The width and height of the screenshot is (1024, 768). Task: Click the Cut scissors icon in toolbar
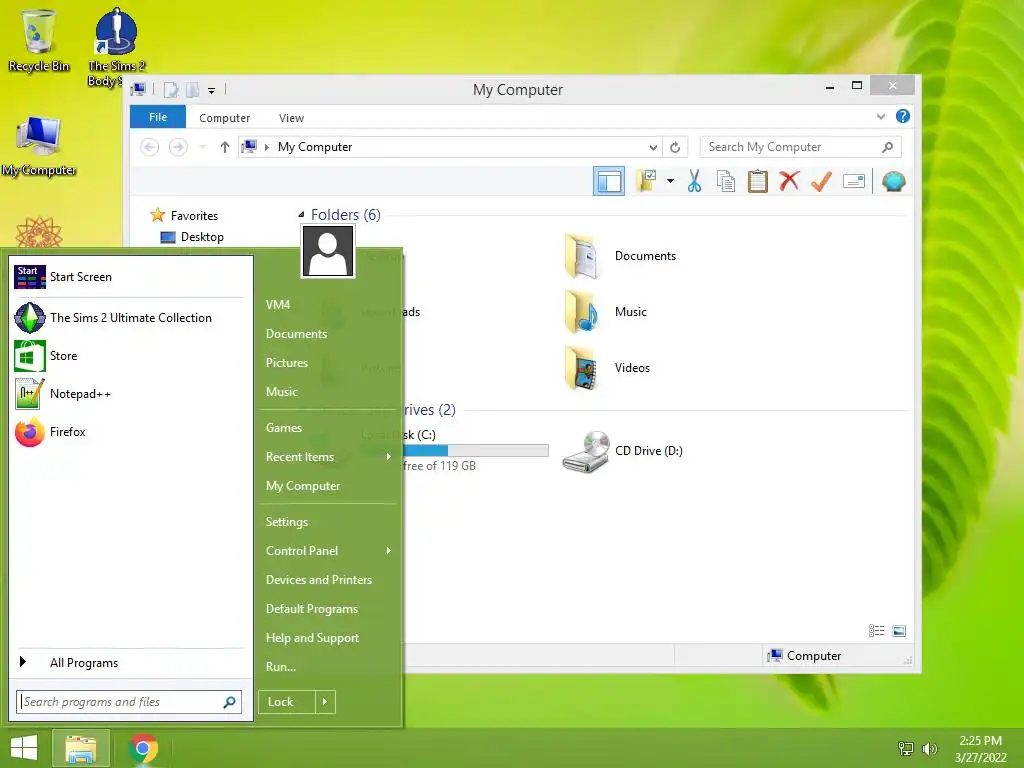[x=694, y=181]
